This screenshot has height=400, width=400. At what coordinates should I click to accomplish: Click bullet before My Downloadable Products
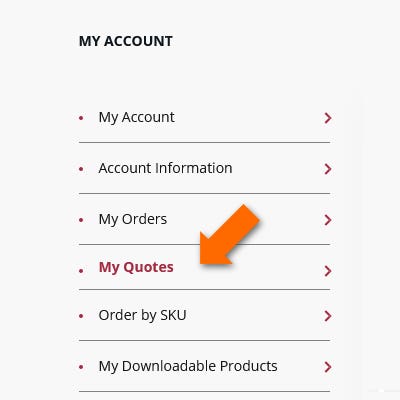pyautogui.click(x=81, y=367)
